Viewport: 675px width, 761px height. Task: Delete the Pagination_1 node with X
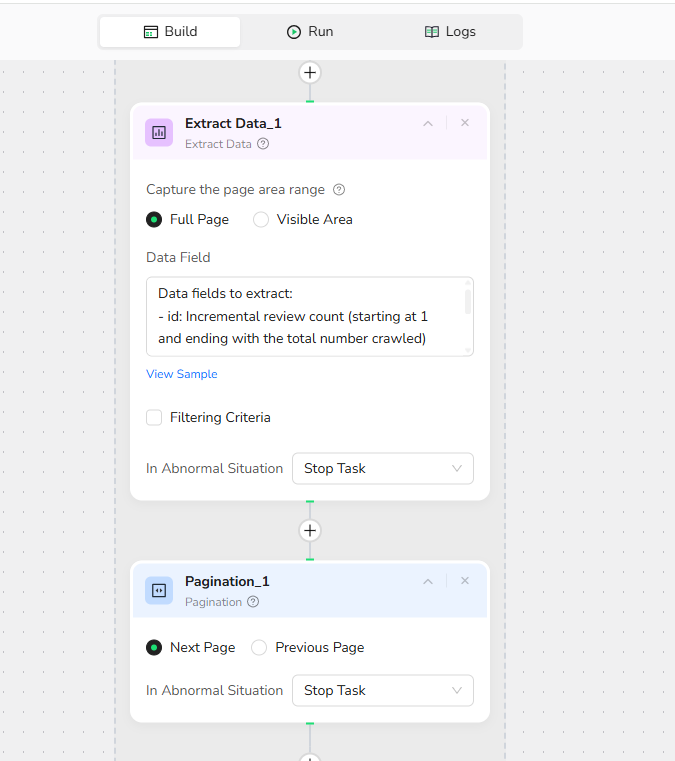[464, 581]
